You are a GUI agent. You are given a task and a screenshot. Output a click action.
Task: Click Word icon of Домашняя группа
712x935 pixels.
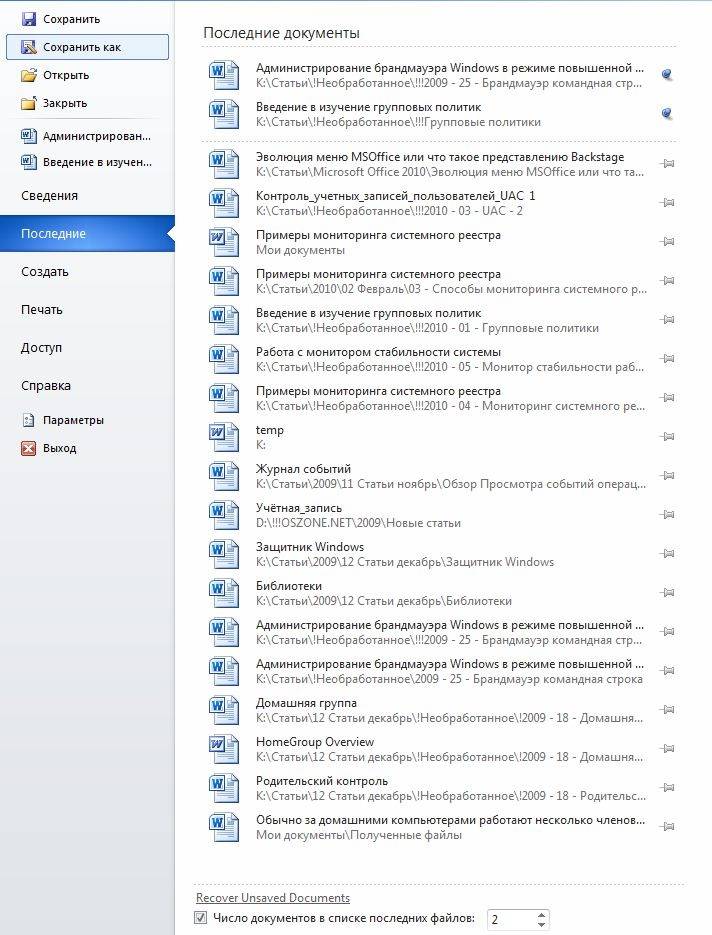click(x=224, y=710)
